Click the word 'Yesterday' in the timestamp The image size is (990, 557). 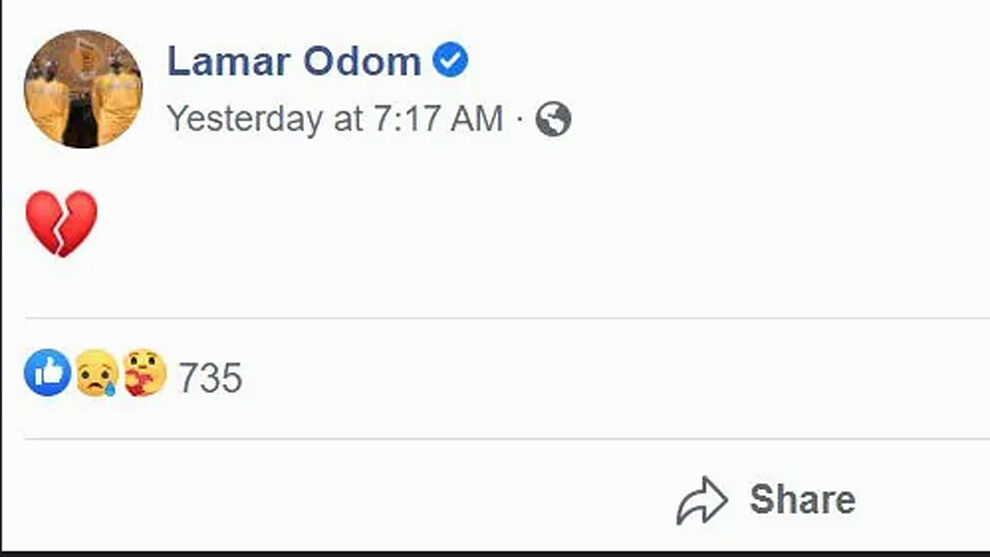click(x=243, y=120)
